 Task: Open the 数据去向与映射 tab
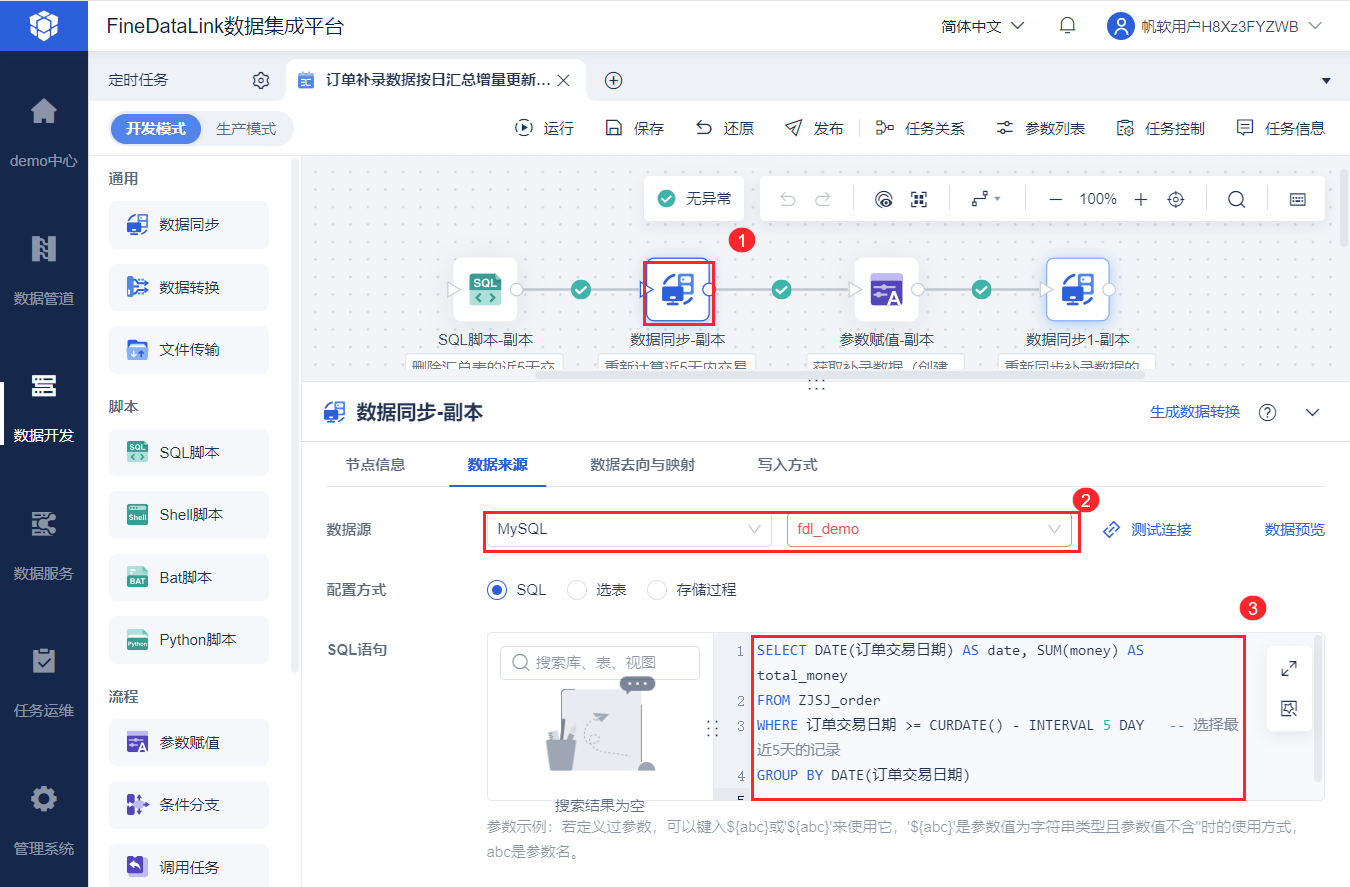[643, 464]
